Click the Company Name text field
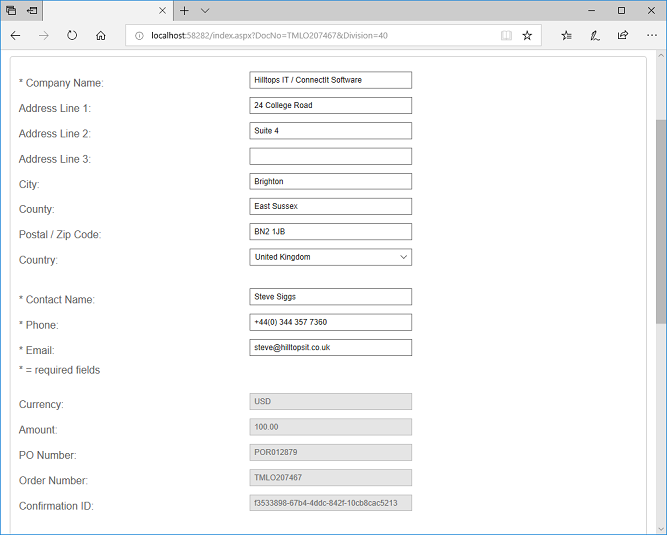This screenshot has width=667, height=535. [x=330, y=80]
